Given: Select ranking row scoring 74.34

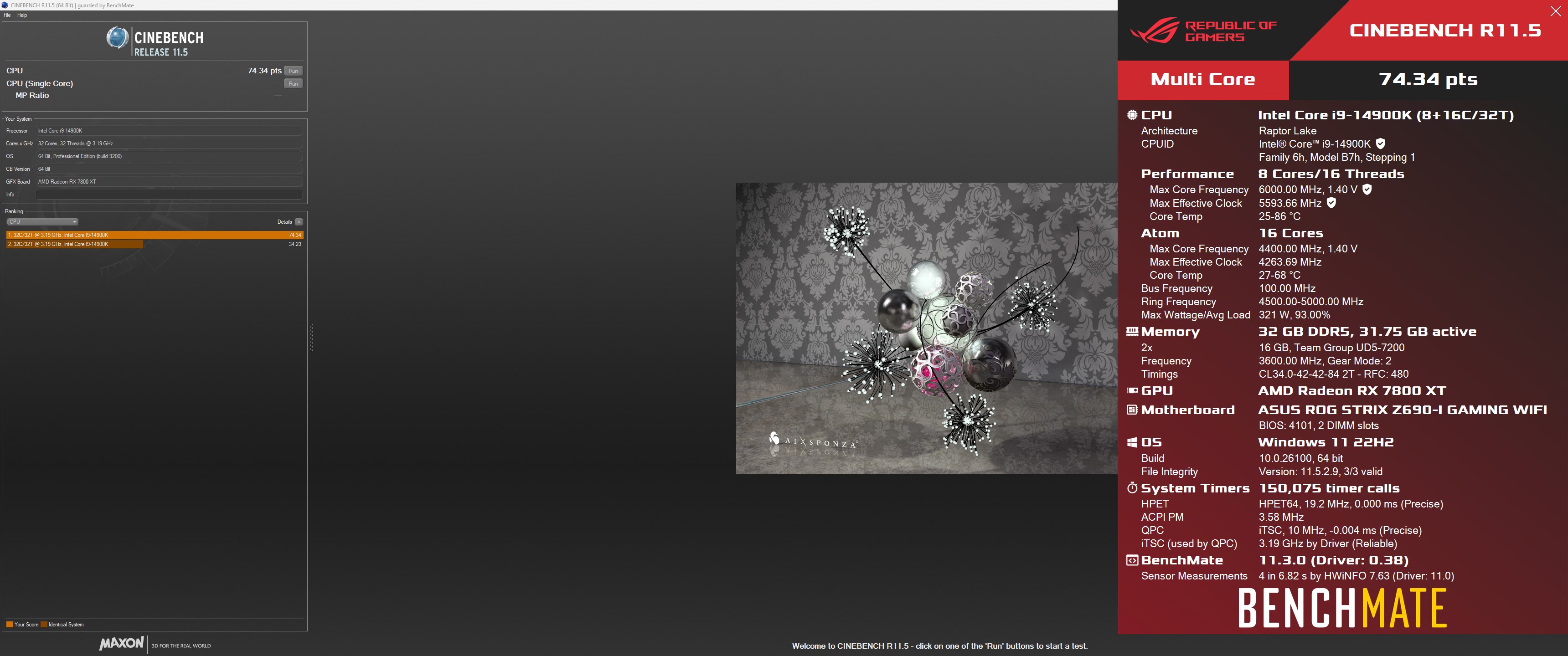Looking at the screenshot, I should pos(155,235).
